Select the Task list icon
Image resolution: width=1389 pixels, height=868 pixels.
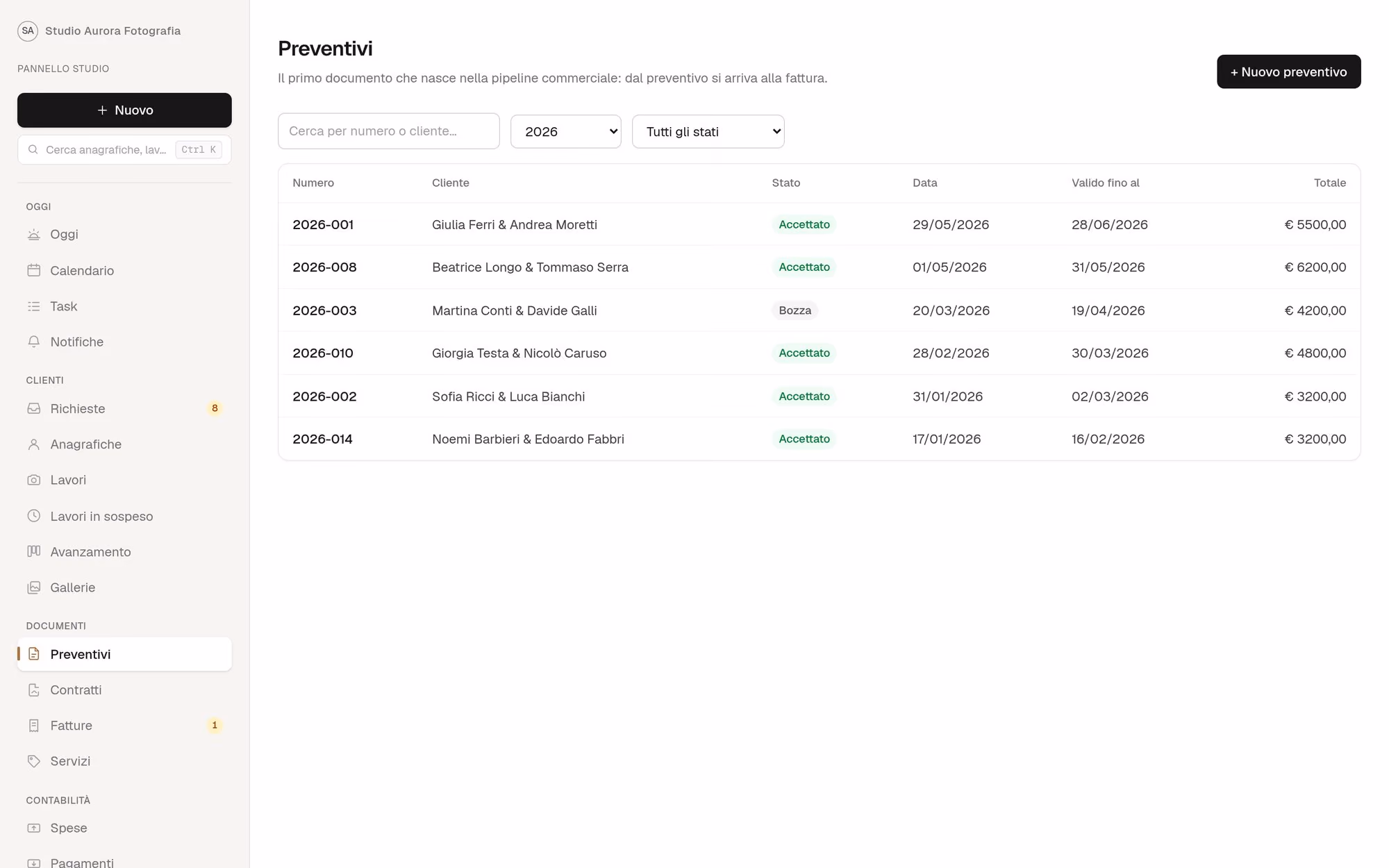[x=33, y=306]
